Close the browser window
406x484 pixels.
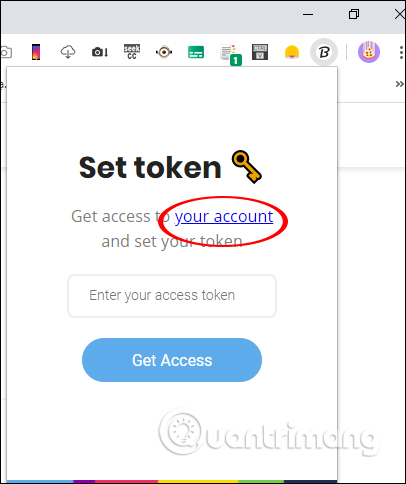[399, 14]
